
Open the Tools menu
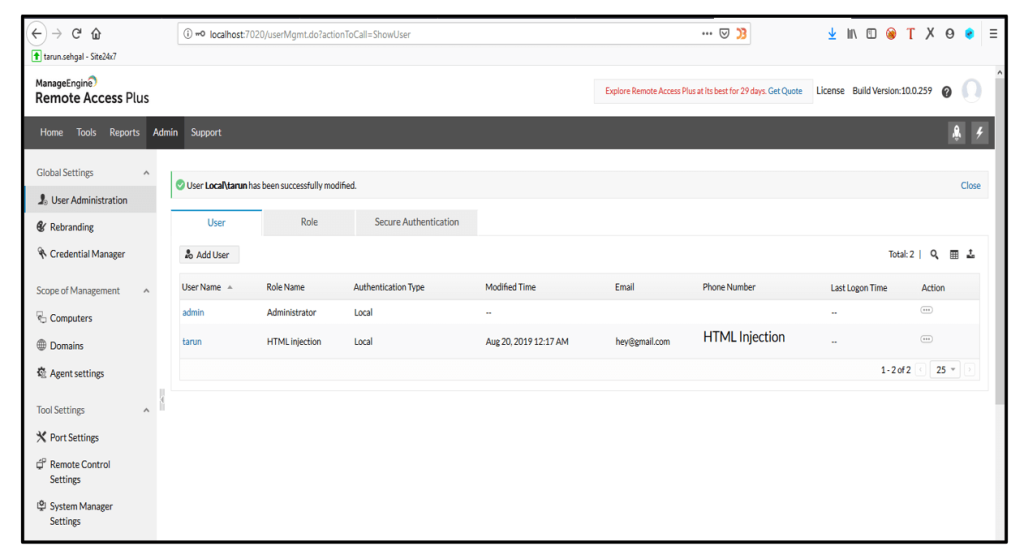pyautogui.click(x=86, y=133)
